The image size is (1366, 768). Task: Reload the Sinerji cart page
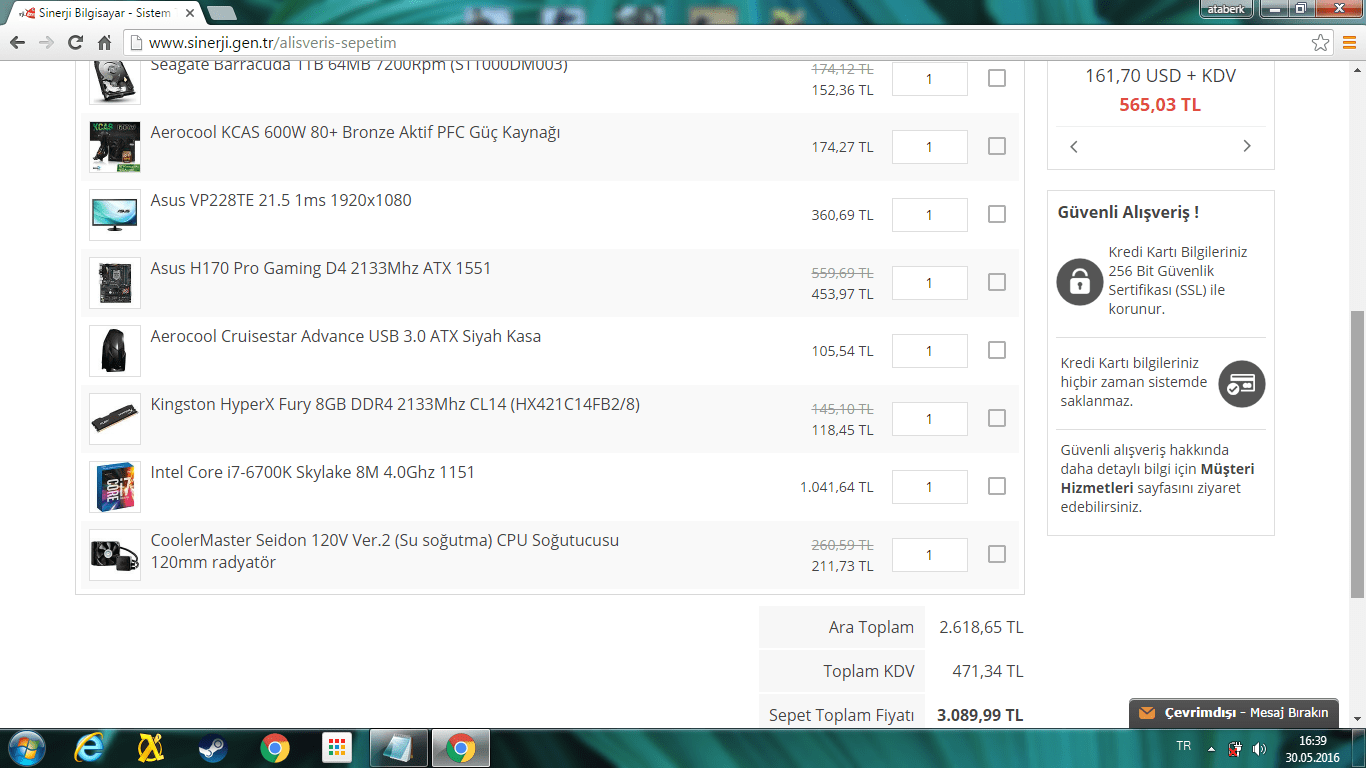click(x=75, y=43)
